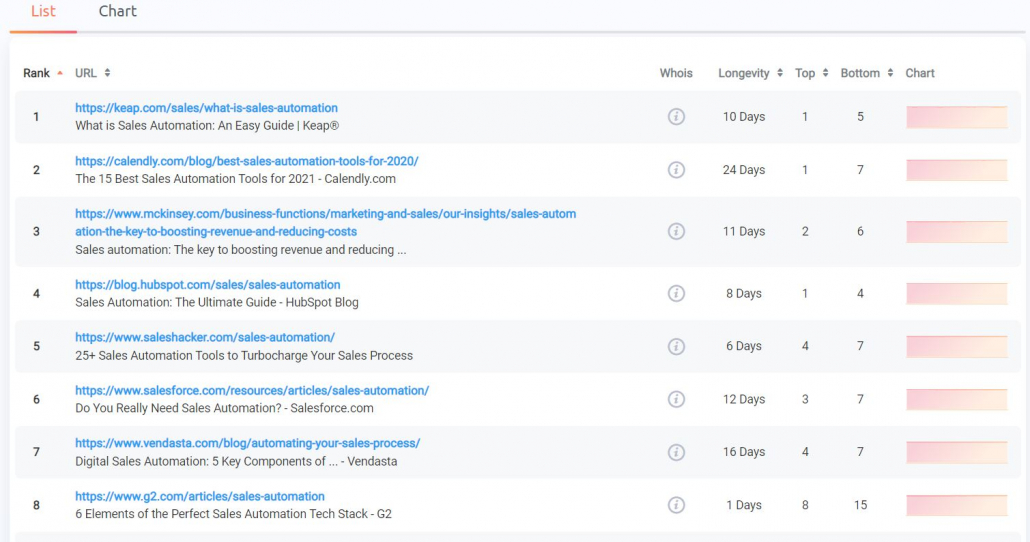
Task: Open saleshacker.com sales-automation link
Action: point(205,337)
